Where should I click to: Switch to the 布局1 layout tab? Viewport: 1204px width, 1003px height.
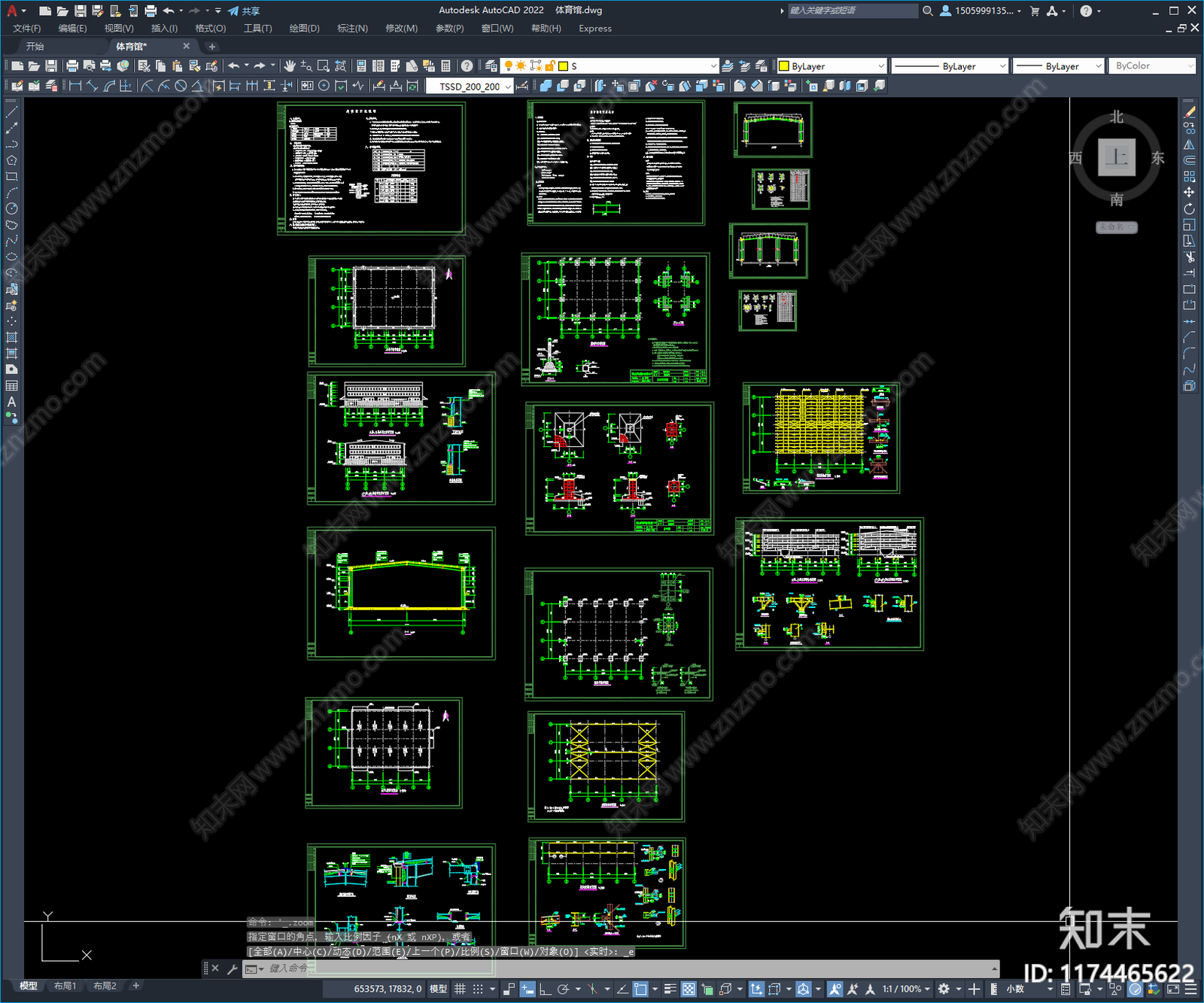pos(65,986)
